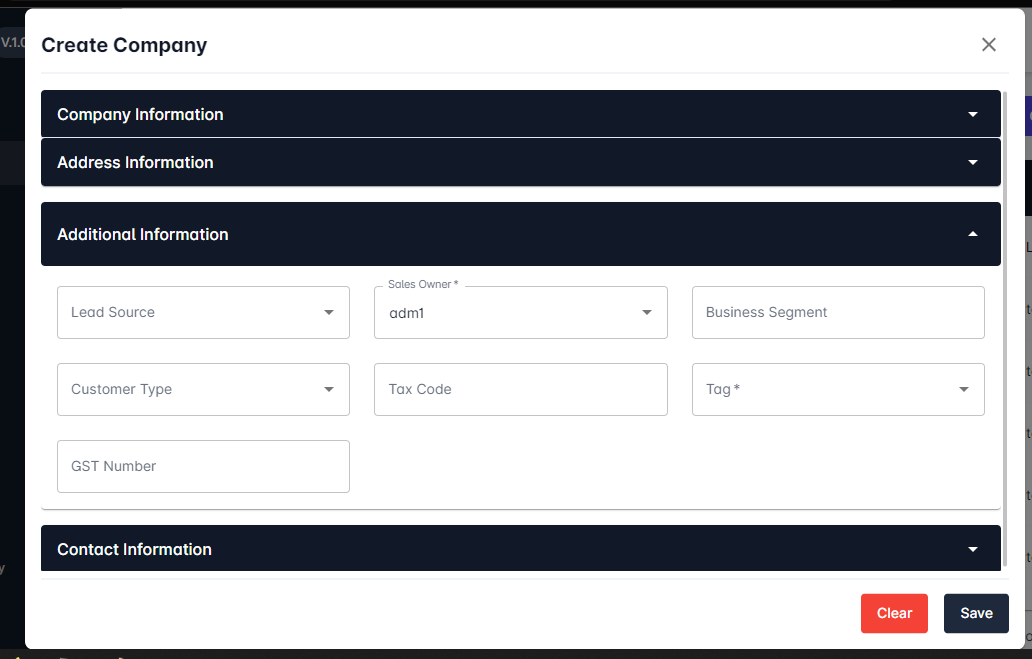Click into the GST Number field
The image size is (1032, 659).
(x=203, y=466)
